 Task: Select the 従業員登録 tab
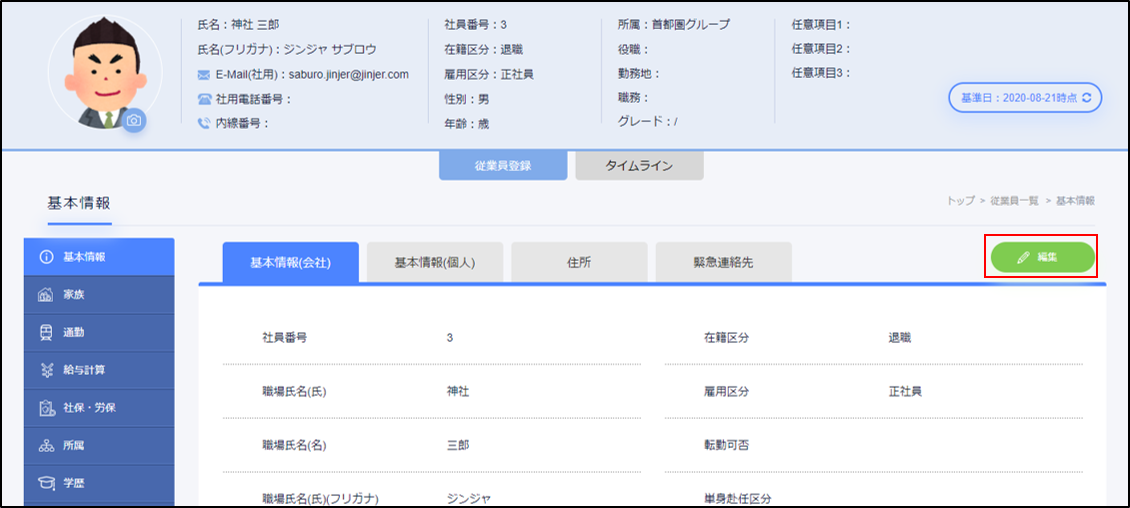pyautogui.click(x=503, y=166)
